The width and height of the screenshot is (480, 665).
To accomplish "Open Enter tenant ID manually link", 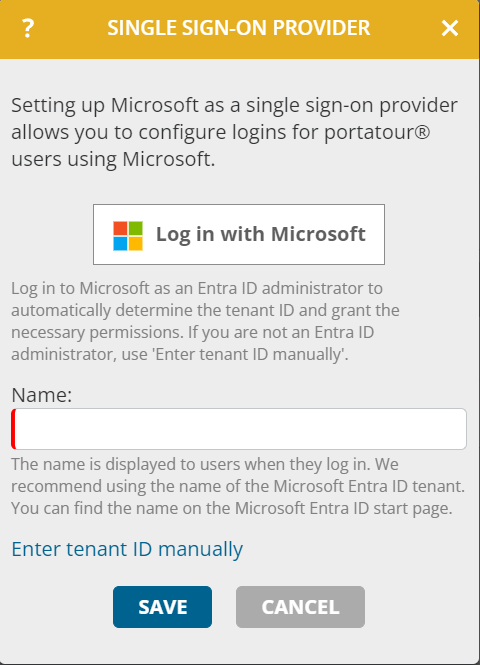I will tap(127, 549).
